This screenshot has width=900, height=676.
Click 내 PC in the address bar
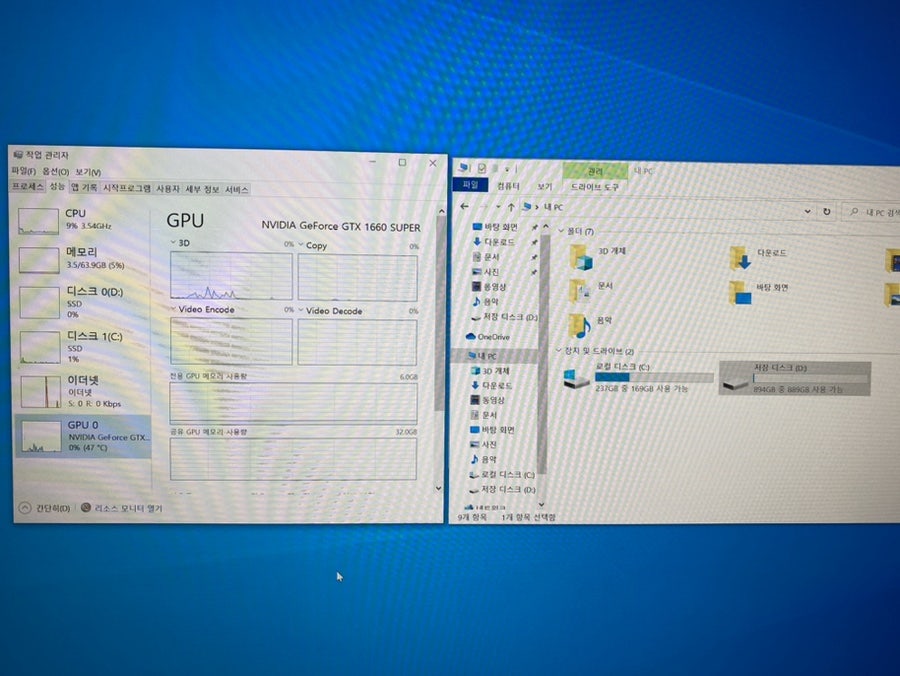click(x=553, y=207)
